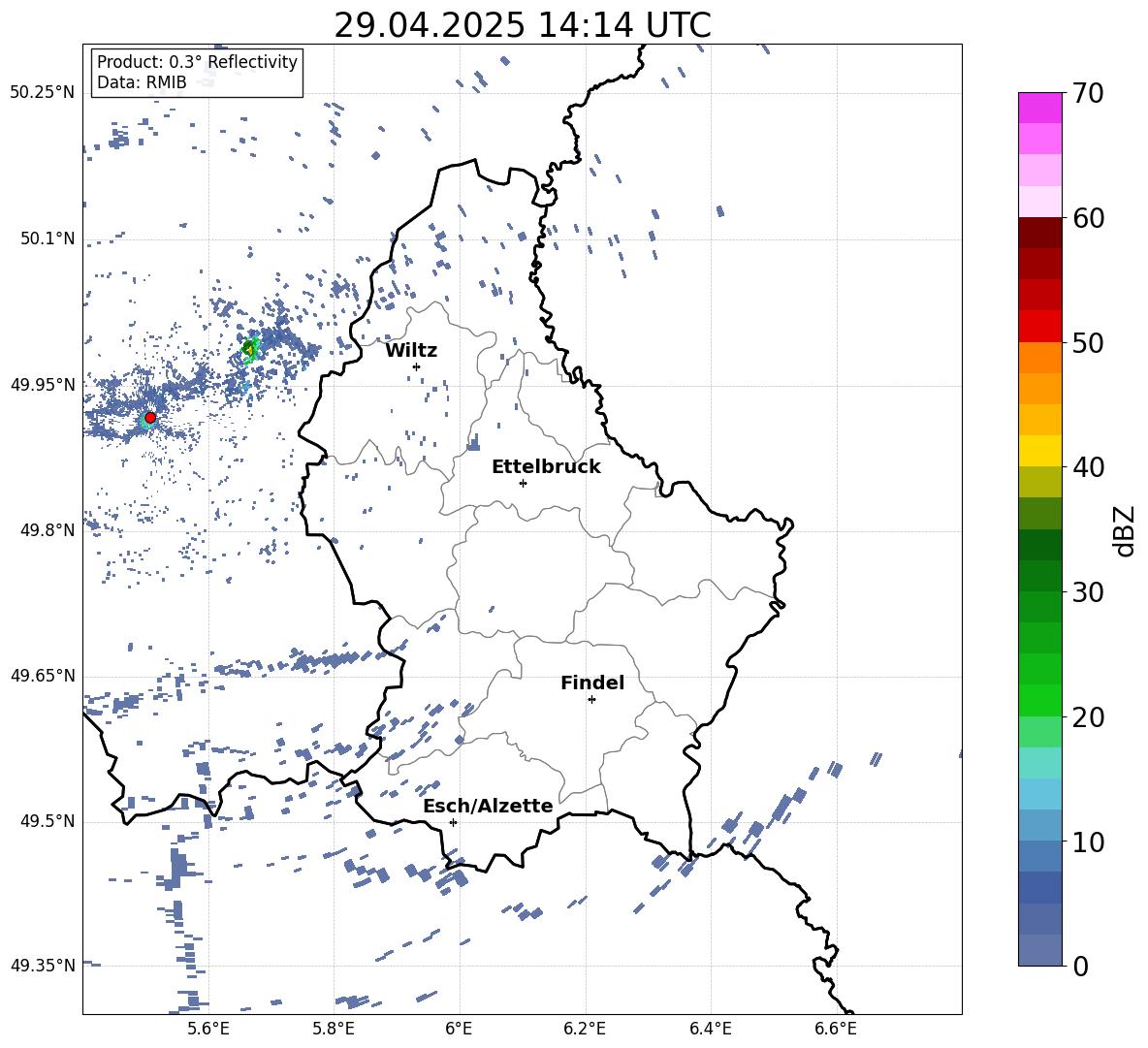Screen dimensions: 1148x1048
Task: Click the Wiltz station label
Action: [x=411, y=351]
